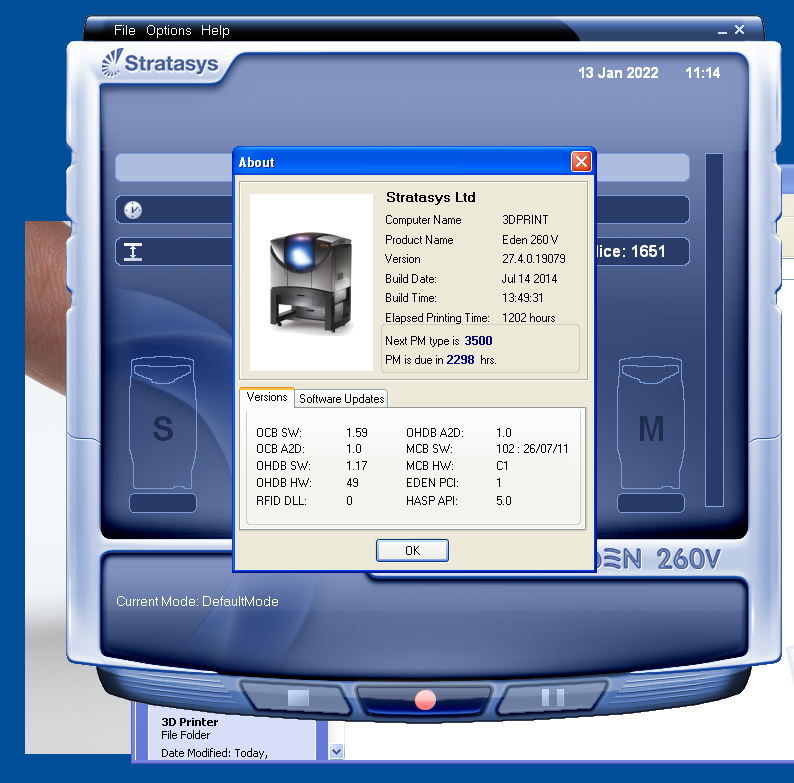The height and width of the screenshot is (783, 794).
Task: Click Build Time value 13:49:31
Action: coord(522,298)
